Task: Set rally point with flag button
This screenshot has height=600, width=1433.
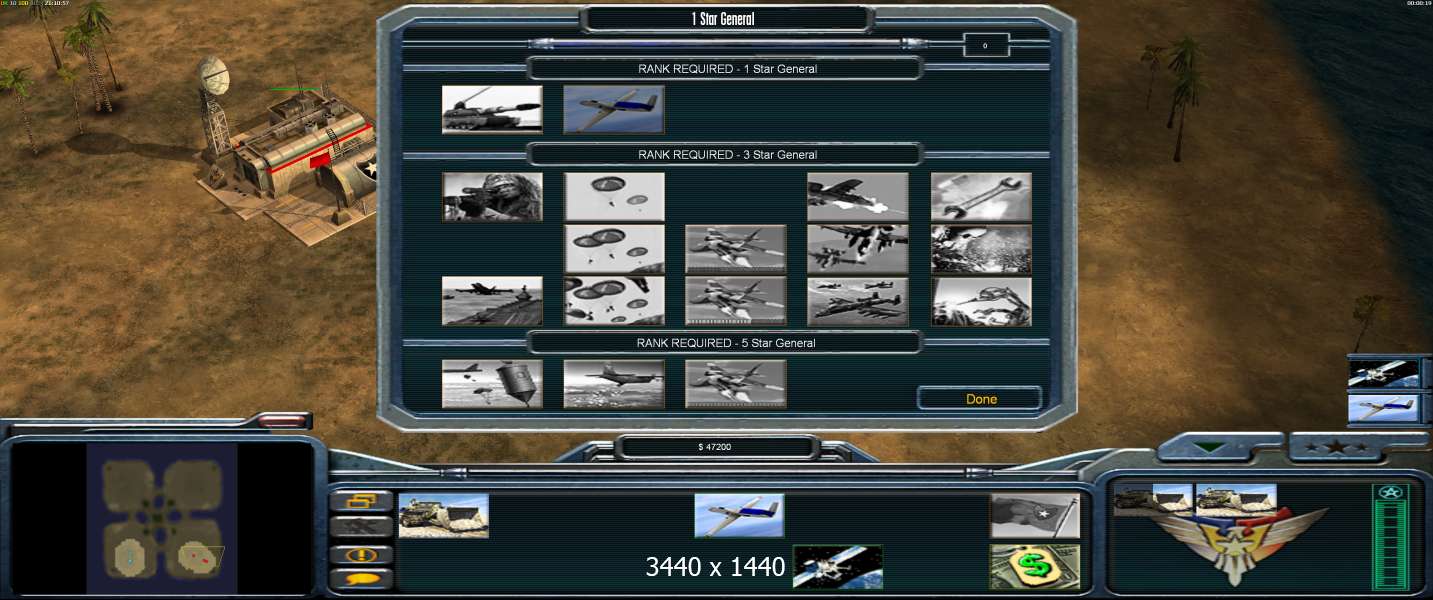Action: [1035, 516]
